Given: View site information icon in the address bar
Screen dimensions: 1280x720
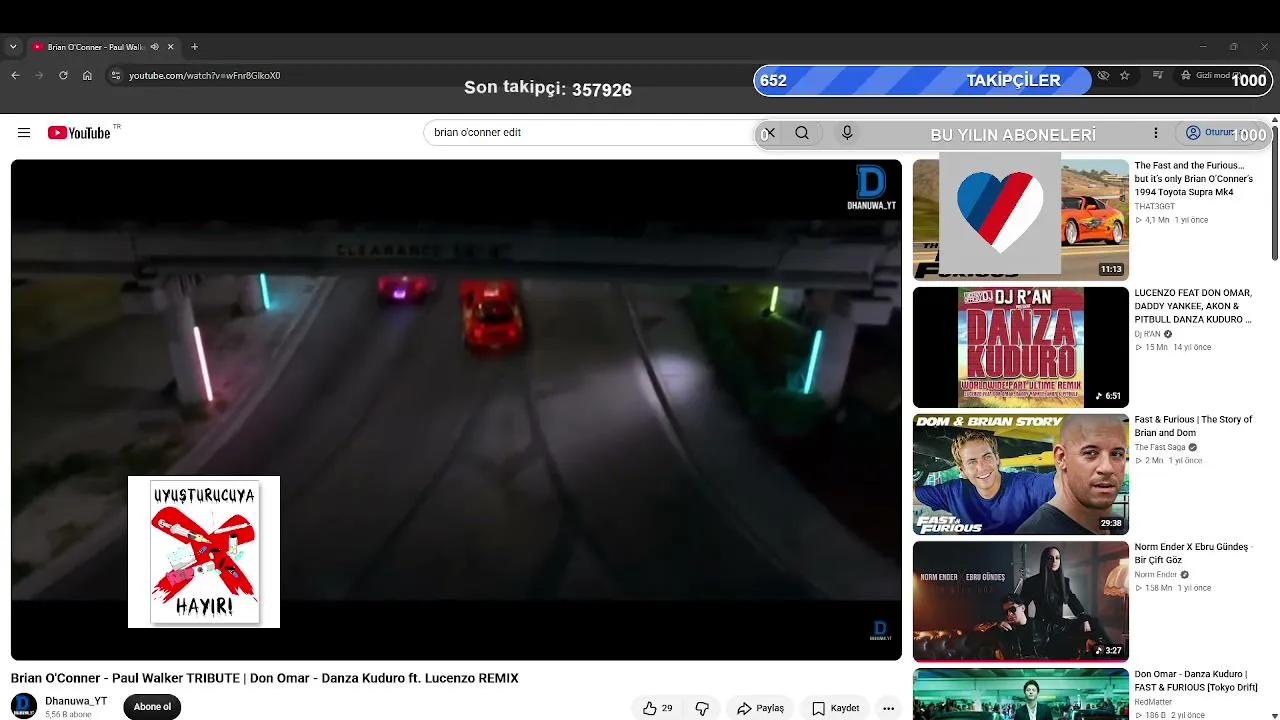Looking at the screenshot, I should 115,75.
